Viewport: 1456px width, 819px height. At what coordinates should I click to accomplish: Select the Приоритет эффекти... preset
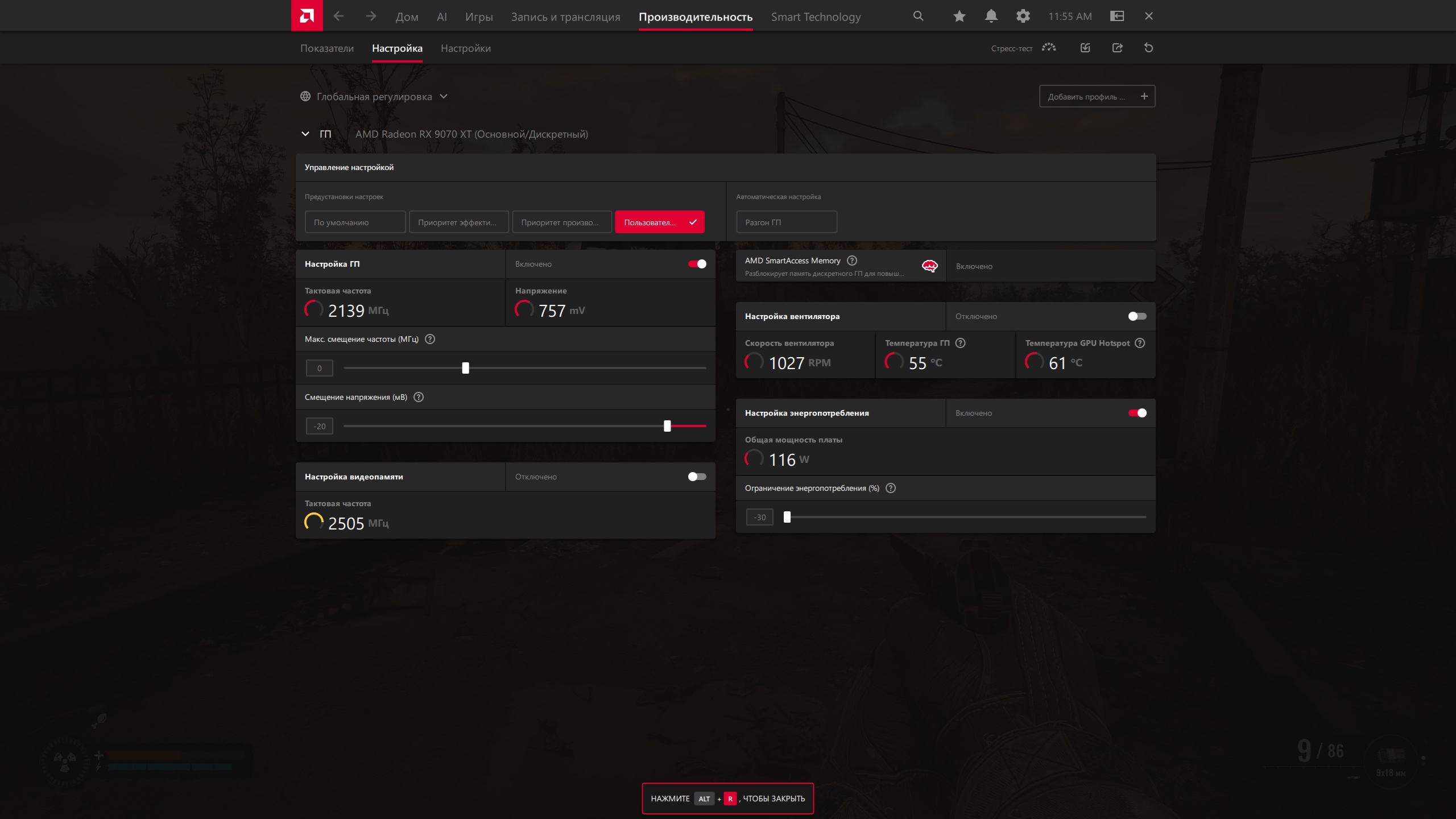459,222
